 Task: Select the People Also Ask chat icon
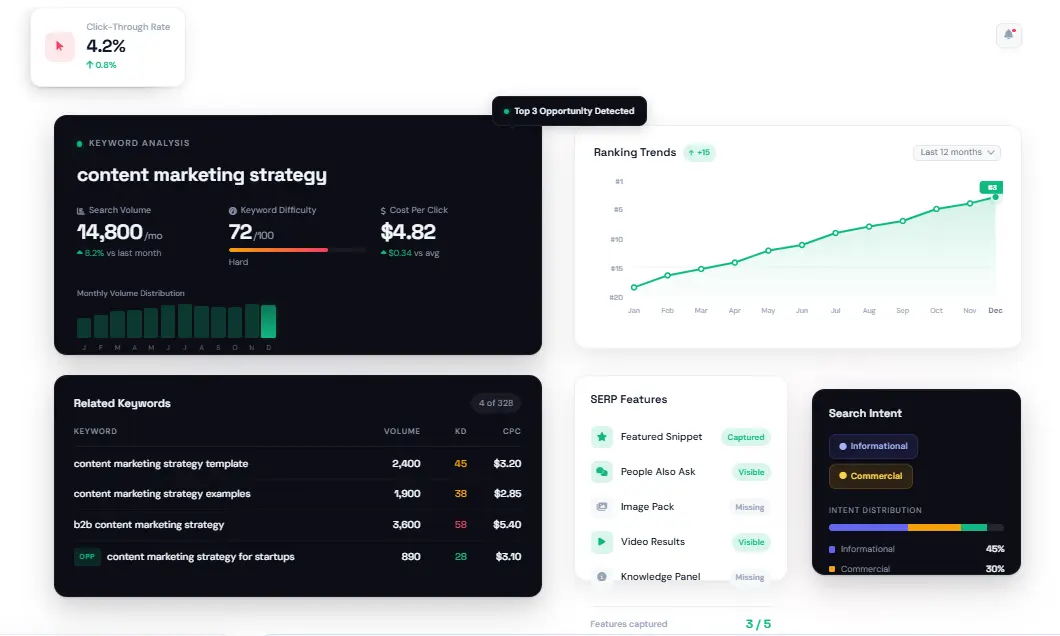[601, 471]
